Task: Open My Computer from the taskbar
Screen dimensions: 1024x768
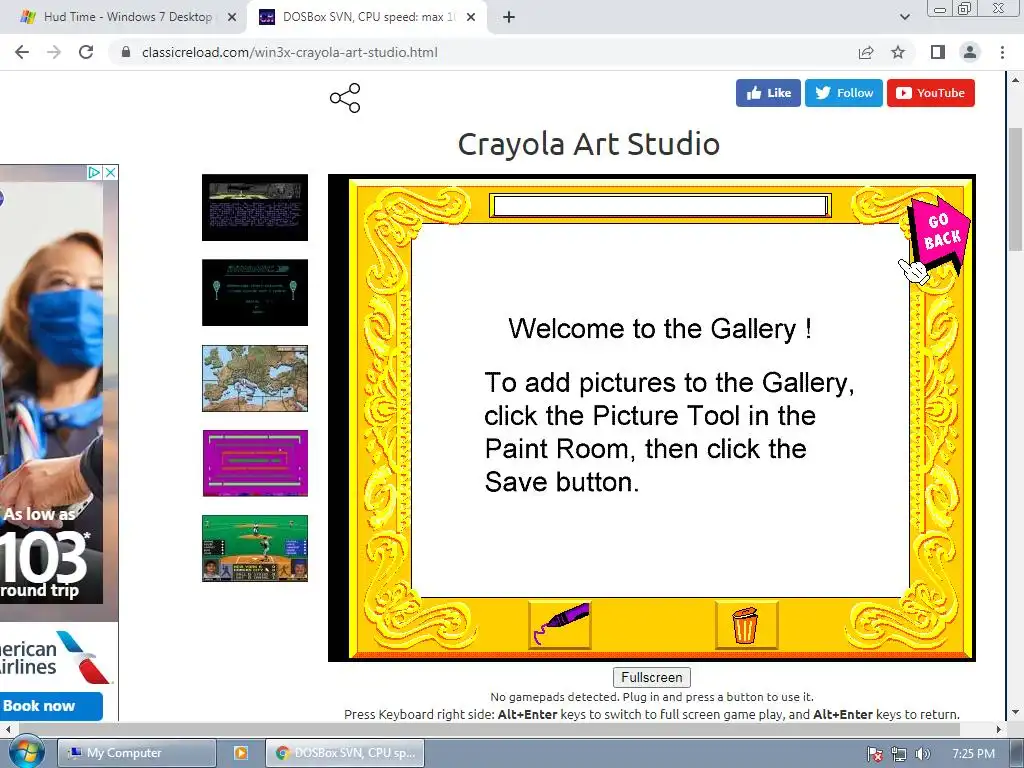Action: coord(136,753)
